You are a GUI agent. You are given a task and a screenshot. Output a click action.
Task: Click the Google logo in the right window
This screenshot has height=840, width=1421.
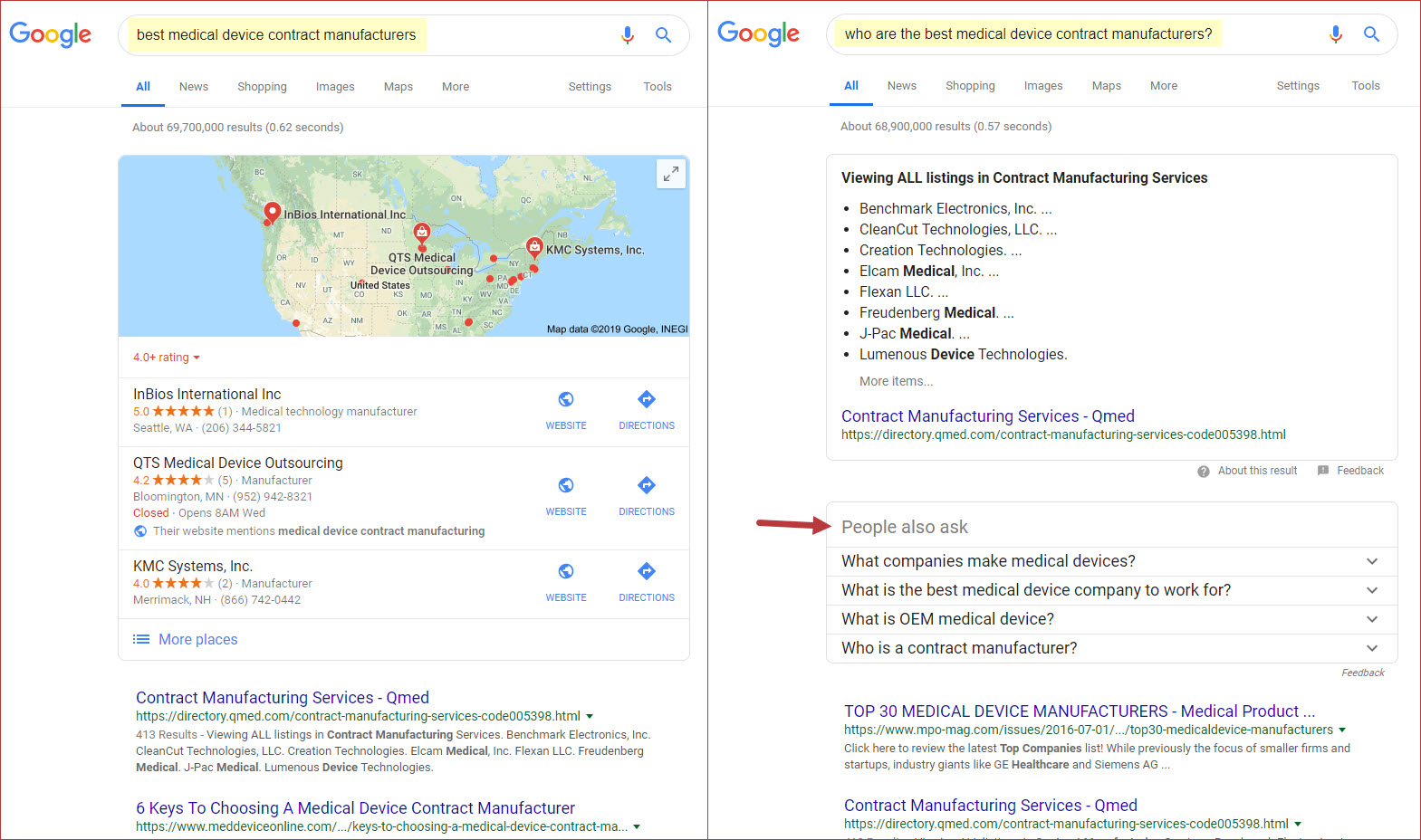tap(759, 33)
